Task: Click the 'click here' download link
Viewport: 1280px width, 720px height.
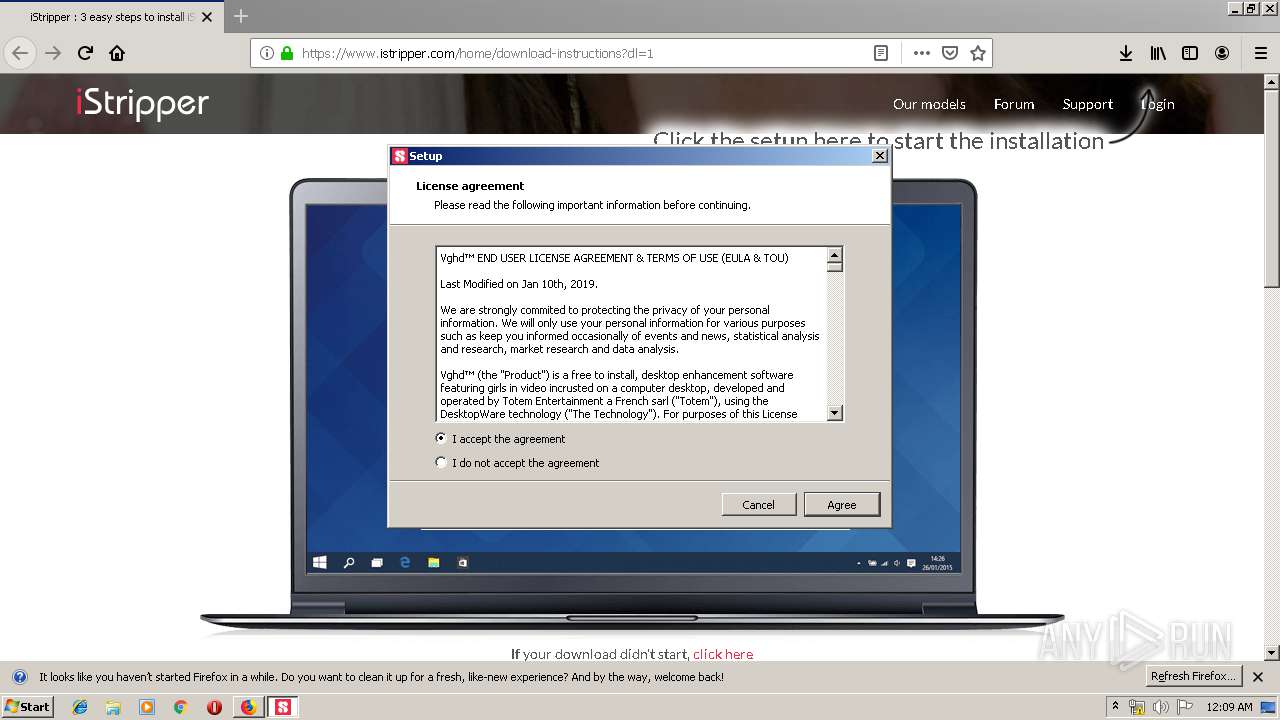Action: [723, 654]
